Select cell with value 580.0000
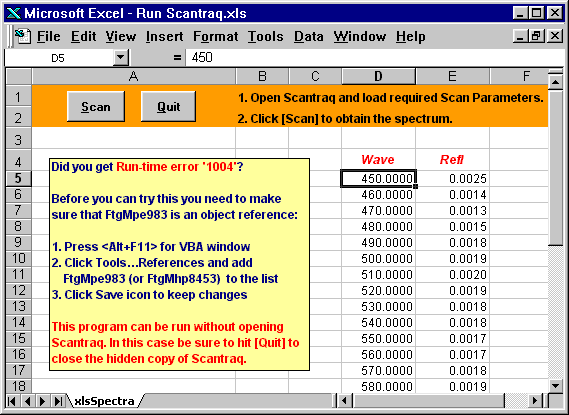 [x=378, y=386]
